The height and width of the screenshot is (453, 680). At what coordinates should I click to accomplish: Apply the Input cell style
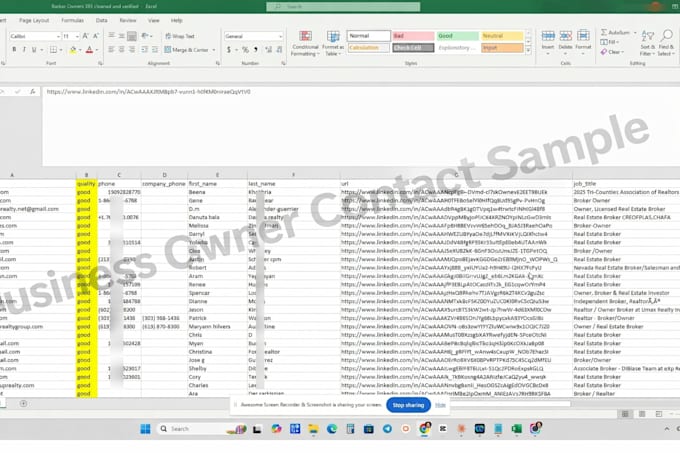pos(502,48)
